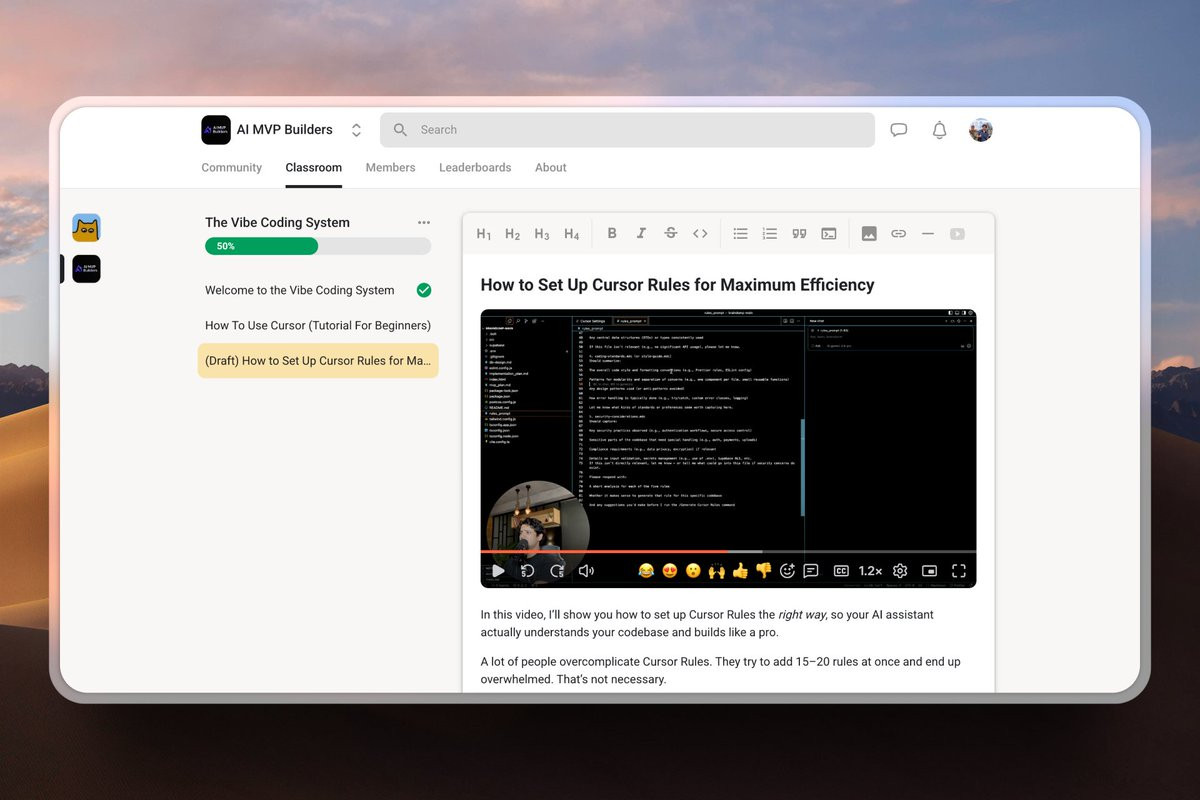This screenshot has height=800, width=1200.
Task: Insert a bulleted list
Action: pos(740,233)
